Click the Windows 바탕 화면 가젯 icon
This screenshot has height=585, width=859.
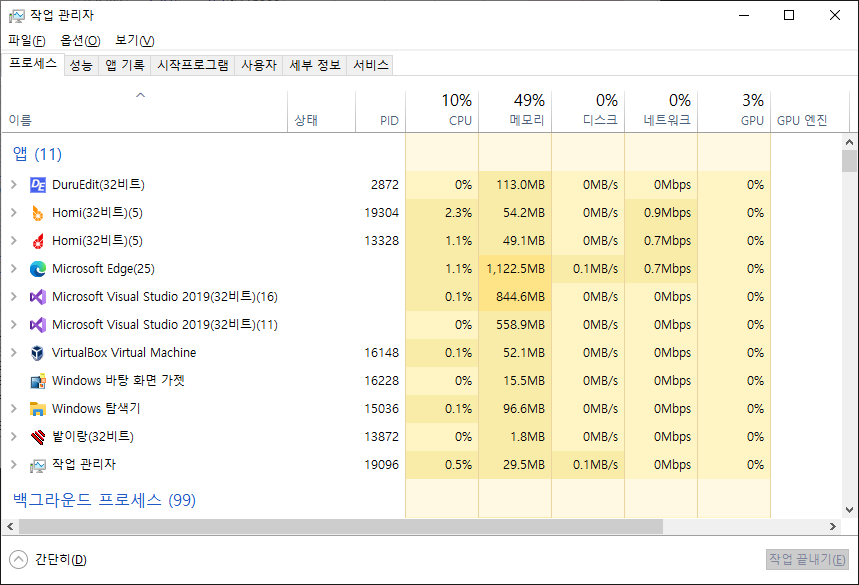point(38,381)
